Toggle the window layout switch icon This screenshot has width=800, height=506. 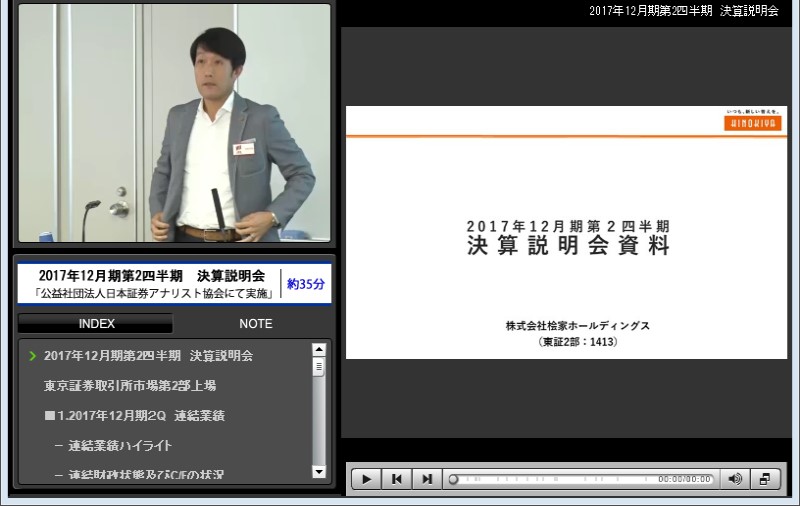(x=765, y=479)
